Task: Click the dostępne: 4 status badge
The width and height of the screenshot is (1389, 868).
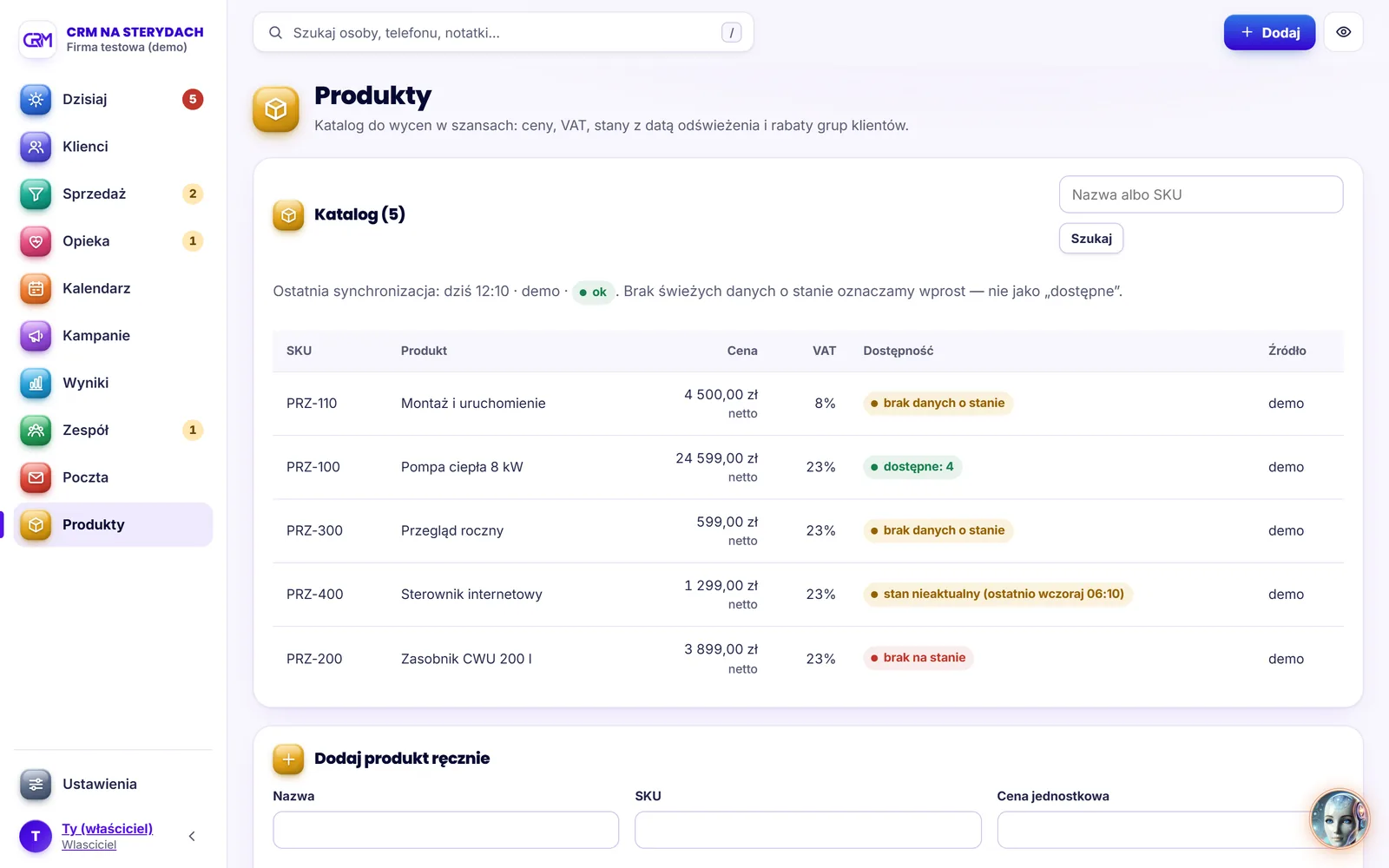Action: 912,467
